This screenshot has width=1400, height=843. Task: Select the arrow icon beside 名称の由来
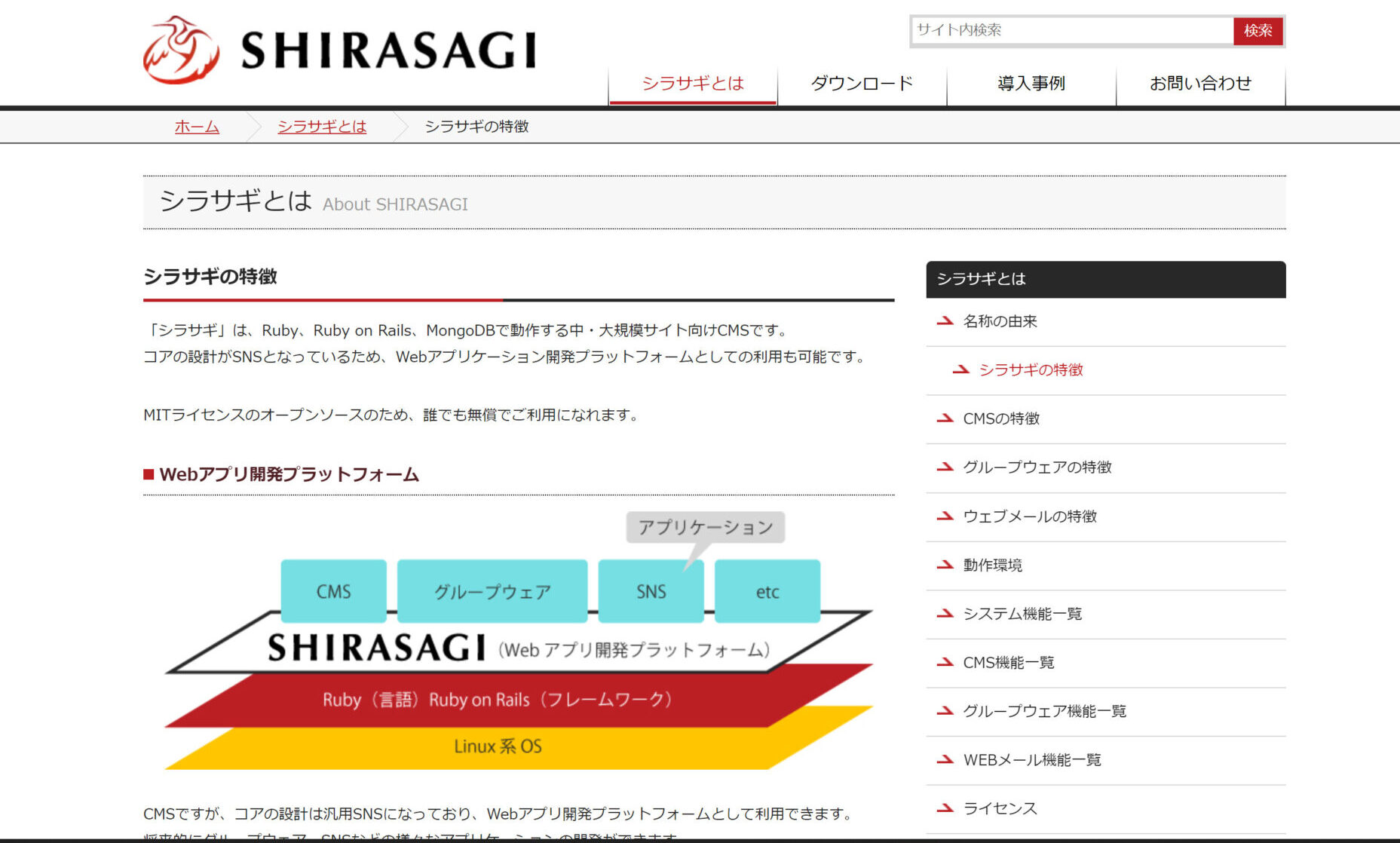(945, 320)
